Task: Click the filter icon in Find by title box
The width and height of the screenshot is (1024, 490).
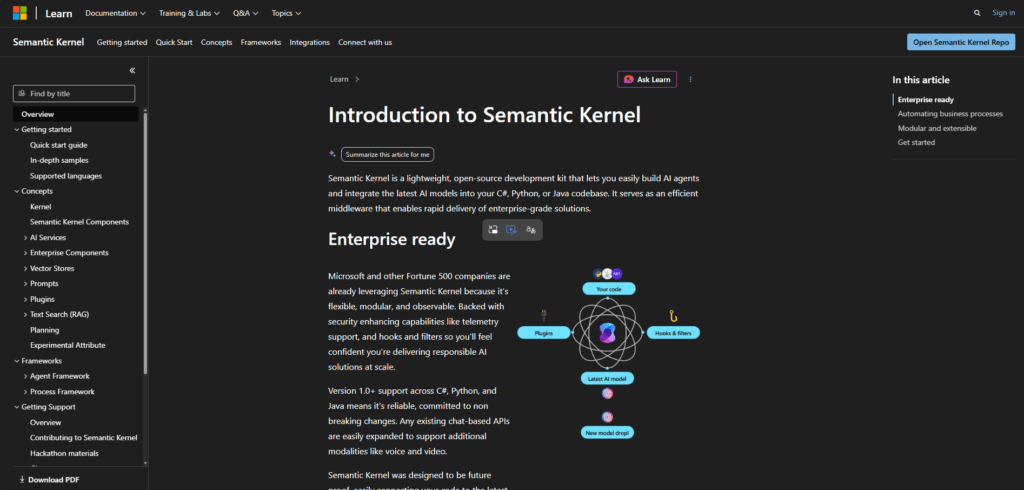Action: click(x=22, y=93)
